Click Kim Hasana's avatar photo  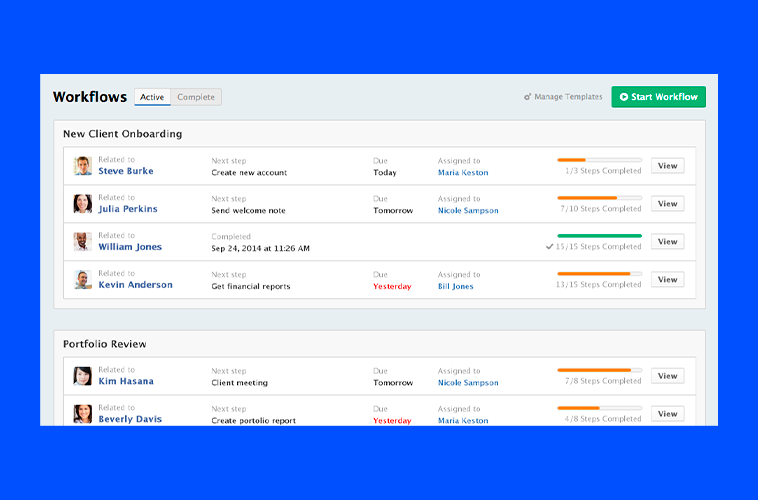[82, 376]
